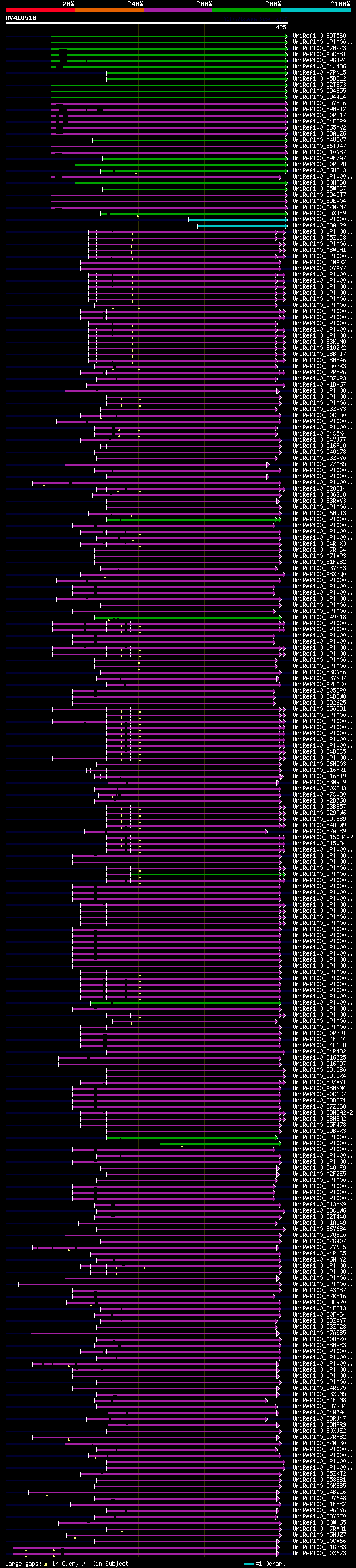The width and height of the screenshot is (356, 1568).
Task: Click the UniRef100_A2G407 label
Action: pos(319,1241)
